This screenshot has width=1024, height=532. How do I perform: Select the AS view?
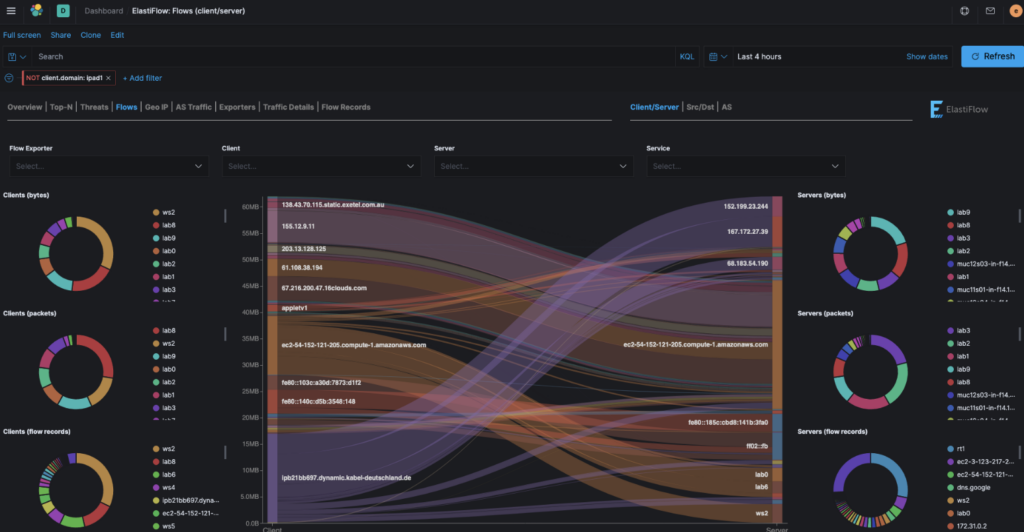pyautogui.click(x=726, y=107)
